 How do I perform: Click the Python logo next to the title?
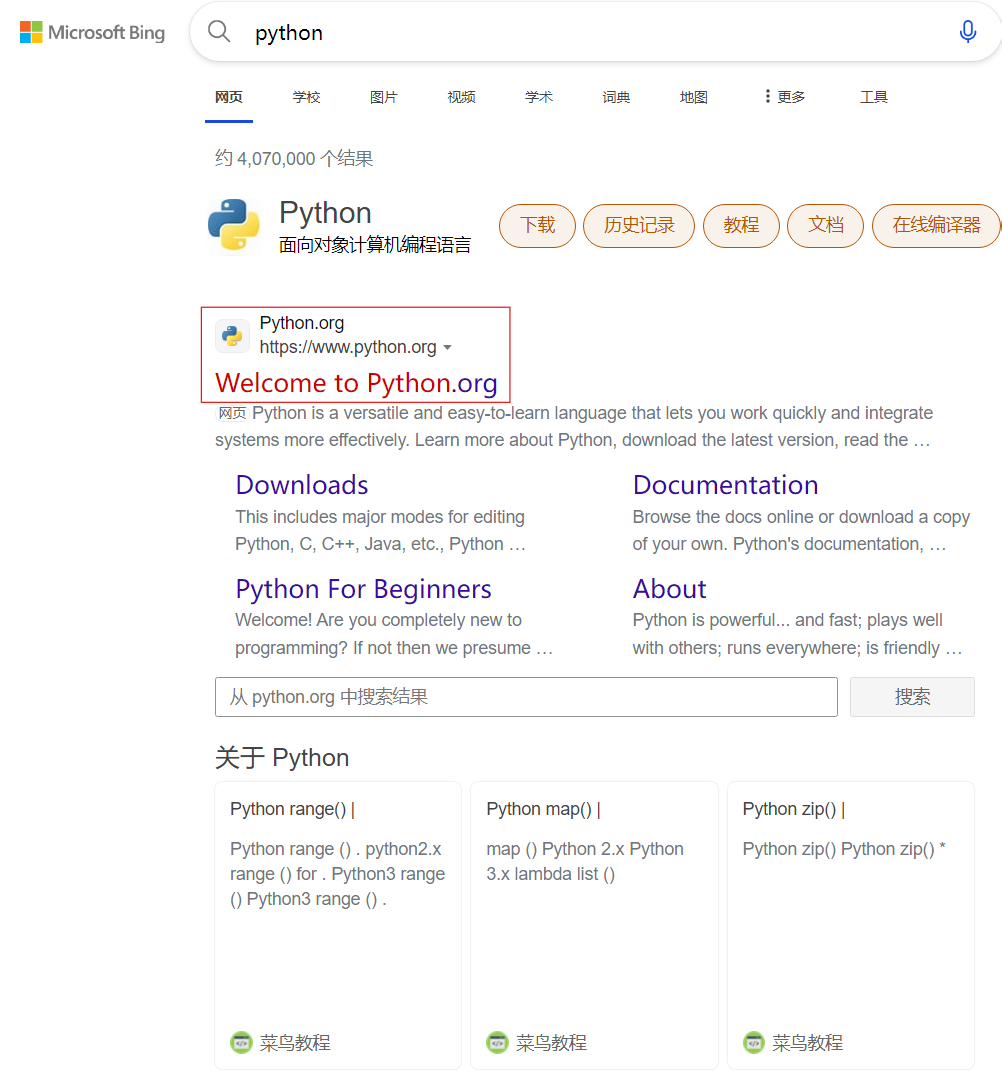tap(233, 225)
